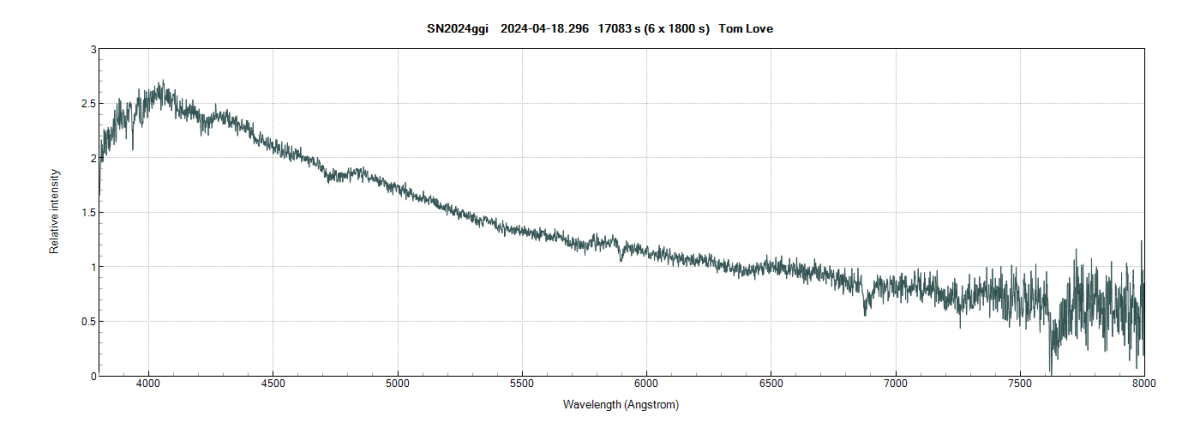
Task: Click the 5000 wavelength tick label
Action: (397, 384)
